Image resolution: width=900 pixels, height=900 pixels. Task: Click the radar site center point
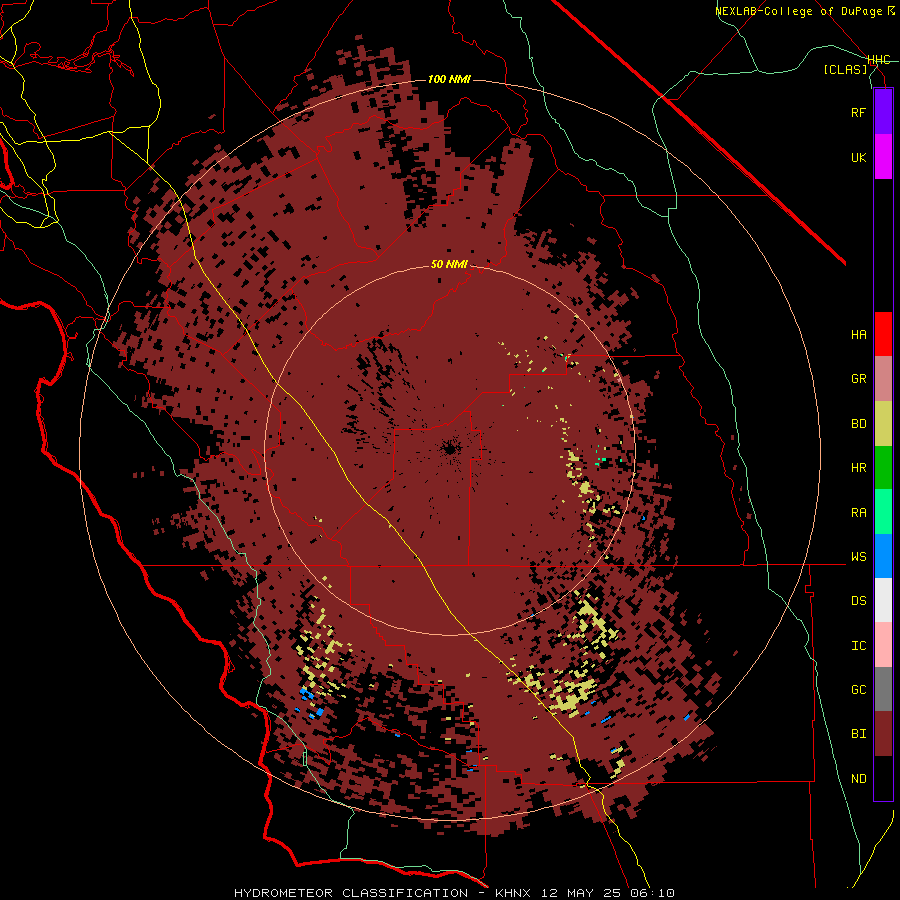coord(449,449)
